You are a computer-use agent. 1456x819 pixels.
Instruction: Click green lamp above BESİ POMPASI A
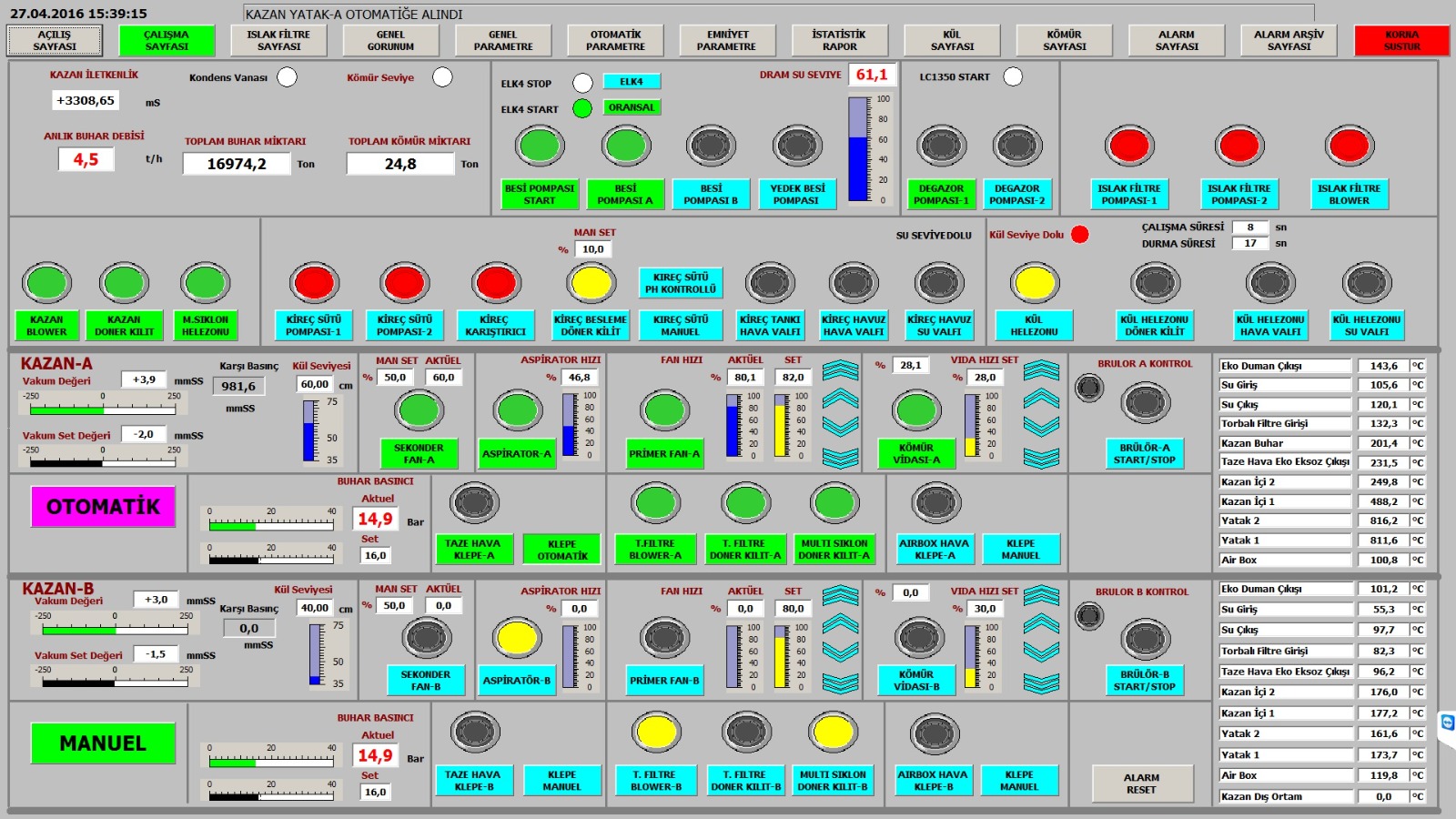pos(626,146)
